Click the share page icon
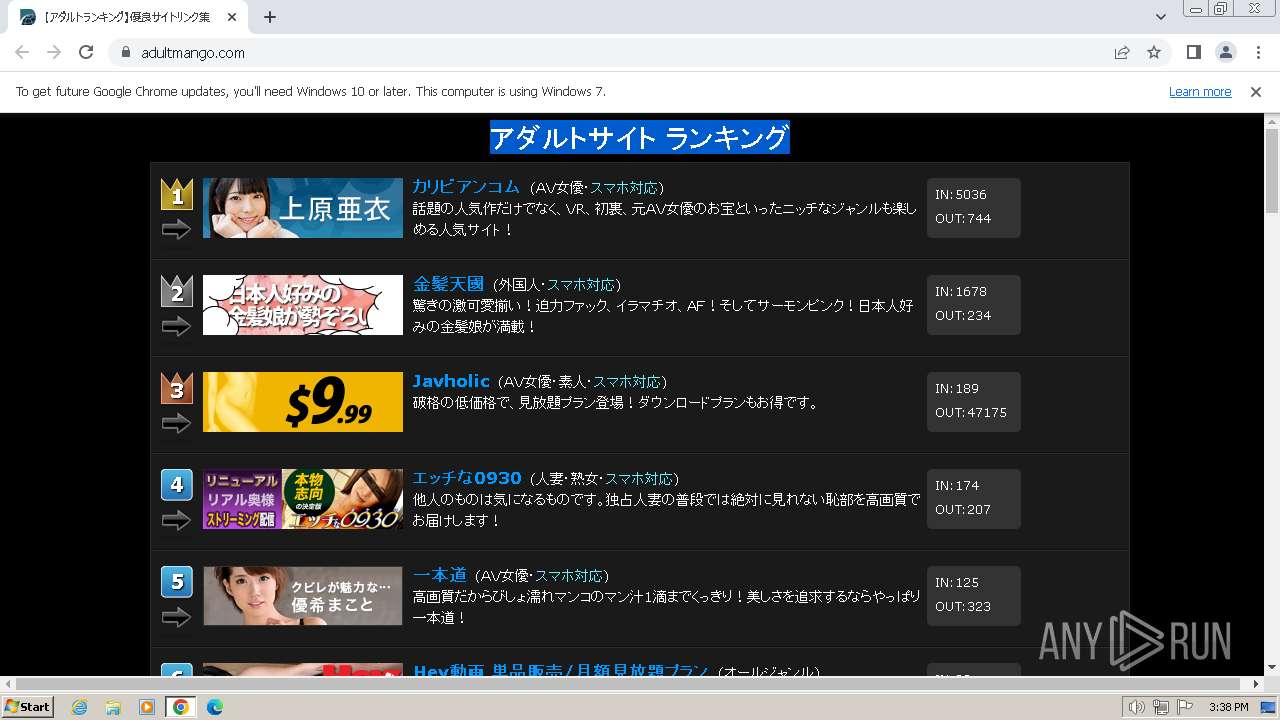 1122,52
